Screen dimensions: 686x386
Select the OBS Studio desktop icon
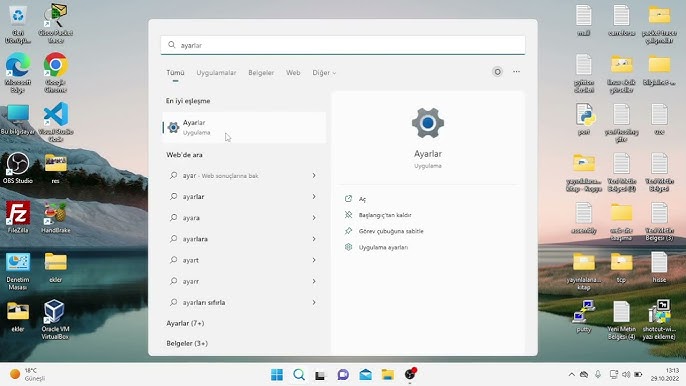pyautogui.click(x=18, y=168)
